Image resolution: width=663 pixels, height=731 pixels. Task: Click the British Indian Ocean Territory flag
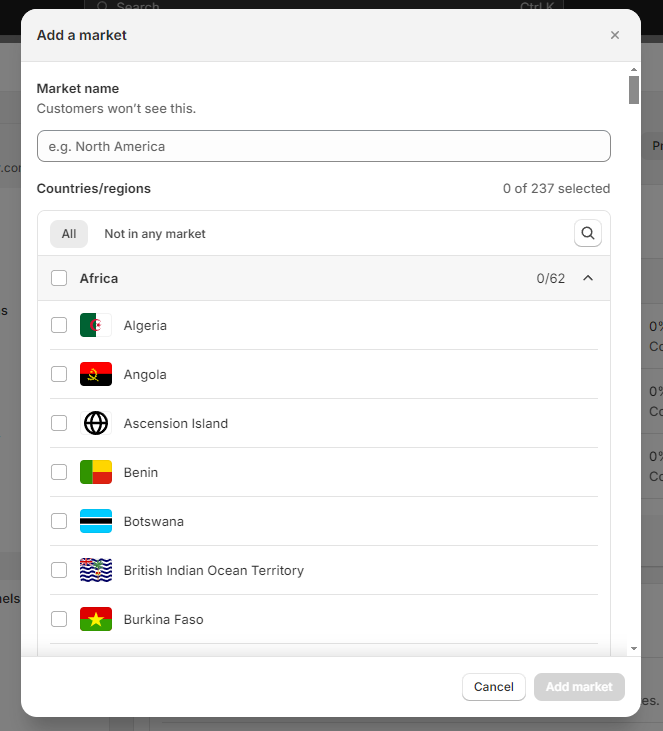96,570
